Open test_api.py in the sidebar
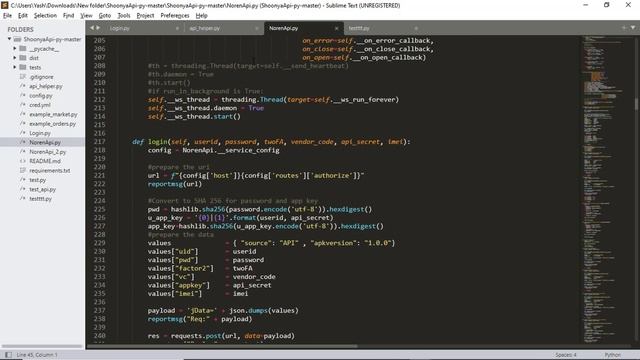 (x=42, y=189)
